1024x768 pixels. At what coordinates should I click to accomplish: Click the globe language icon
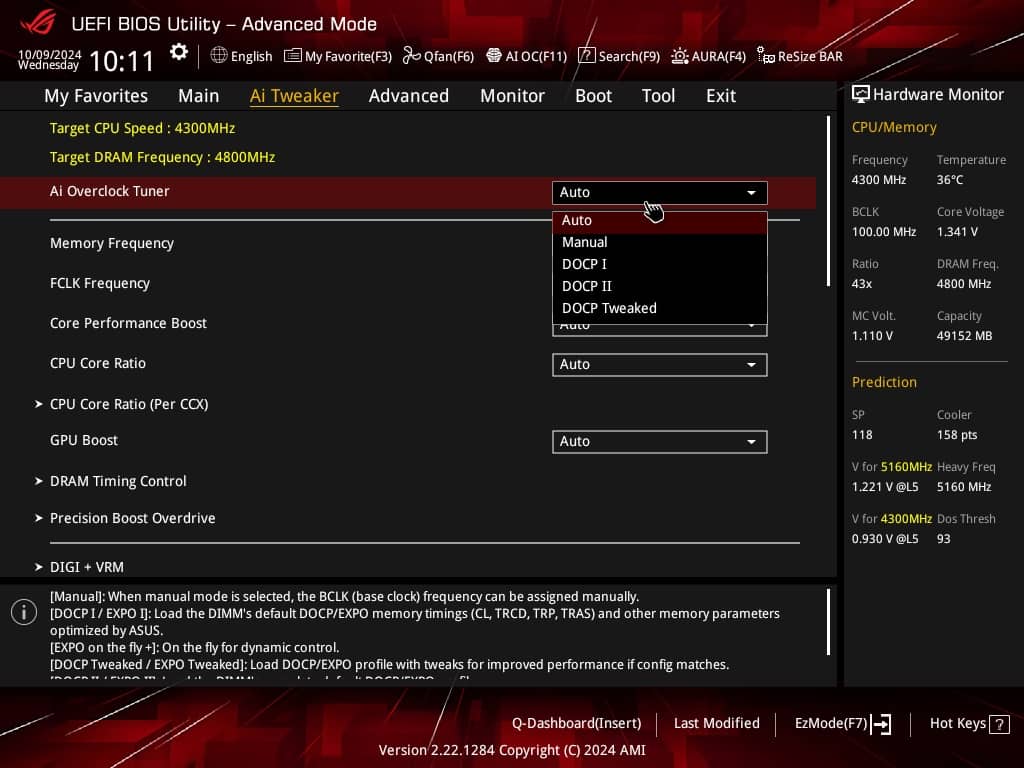tap(219, 56)
